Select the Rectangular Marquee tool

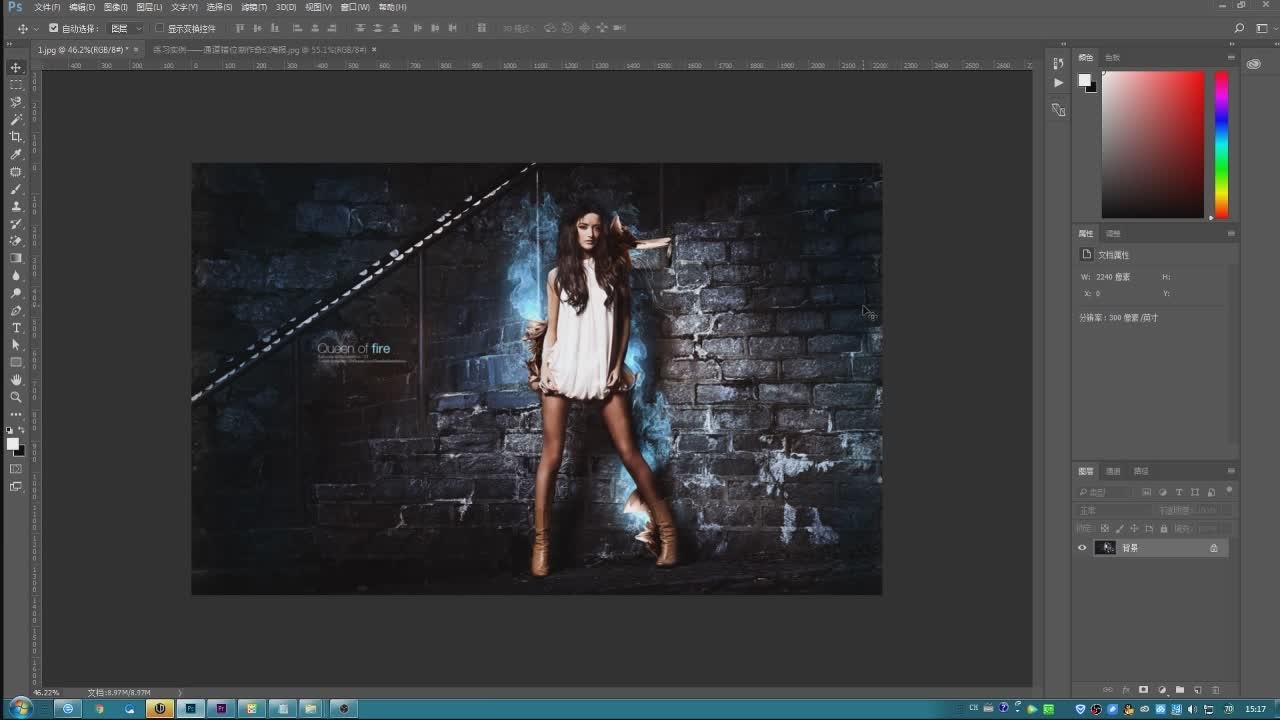click(x=16, y=85)
